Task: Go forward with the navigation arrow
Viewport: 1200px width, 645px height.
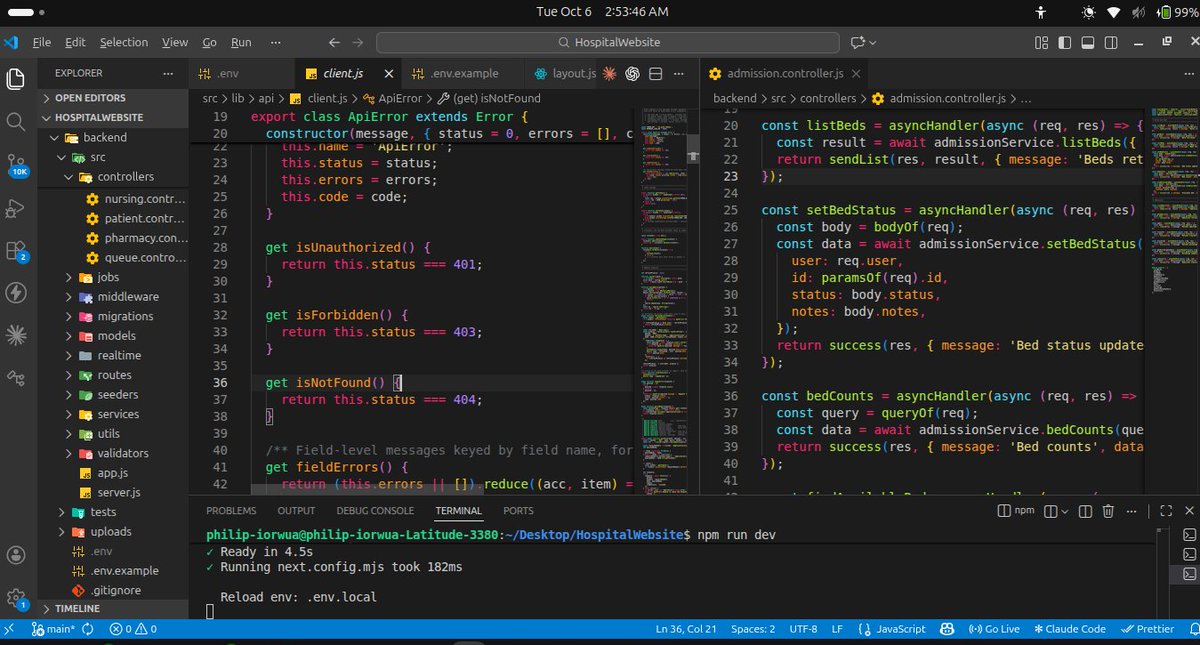Action: pyautogui.click(x=359, y=42)
